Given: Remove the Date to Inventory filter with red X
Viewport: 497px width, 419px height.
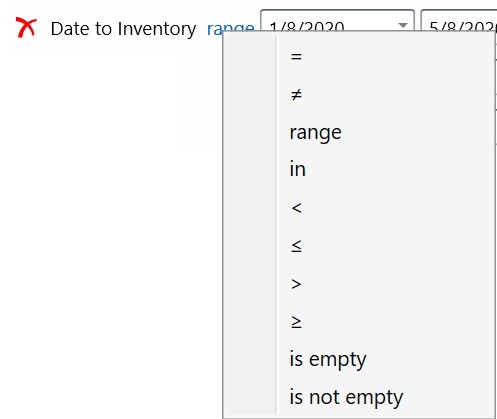Looking at the screenshot, I should pos(26,28).
